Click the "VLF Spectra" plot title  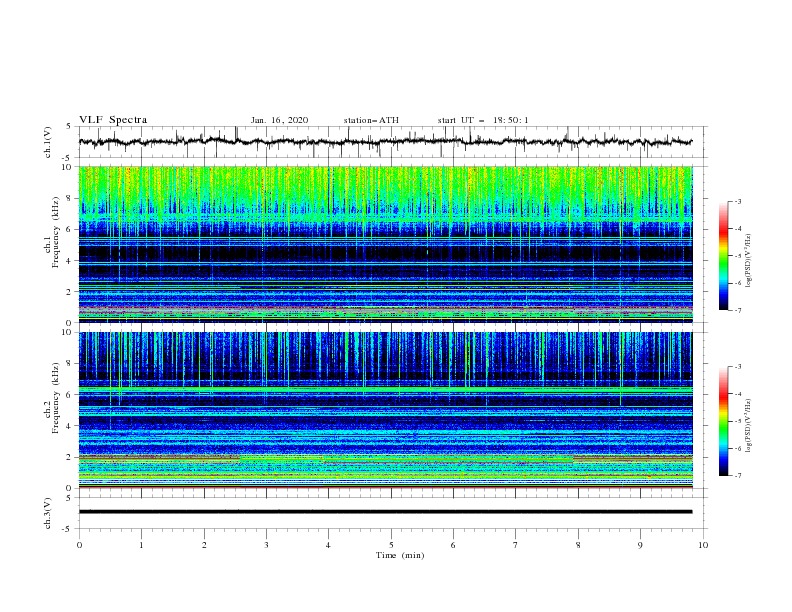pyautogui.click(x=113, y=120)
